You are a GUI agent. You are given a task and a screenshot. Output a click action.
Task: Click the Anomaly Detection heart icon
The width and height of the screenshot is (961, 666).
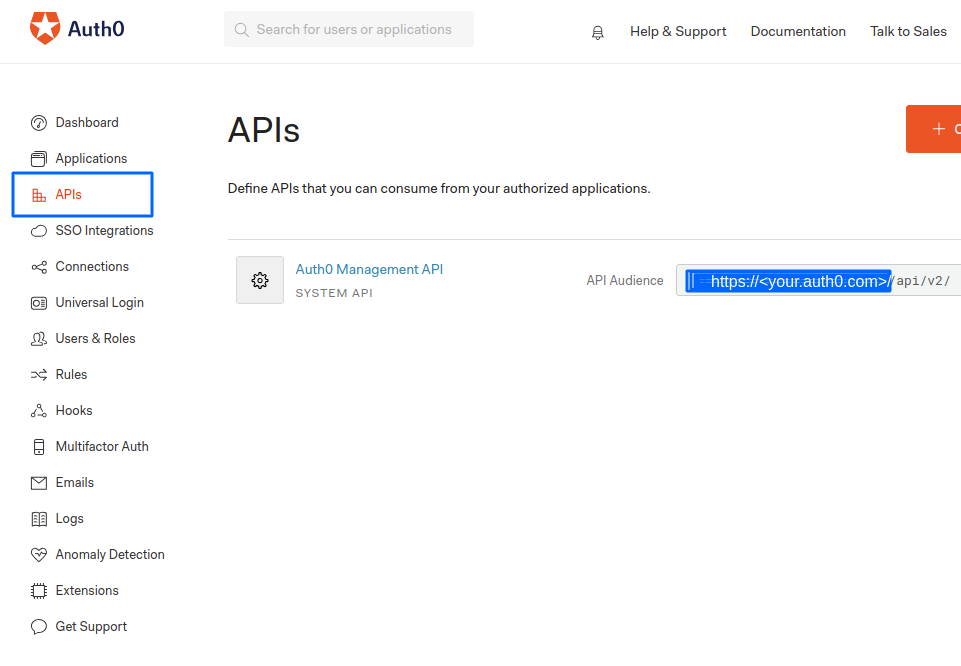(x=39, y=555)
